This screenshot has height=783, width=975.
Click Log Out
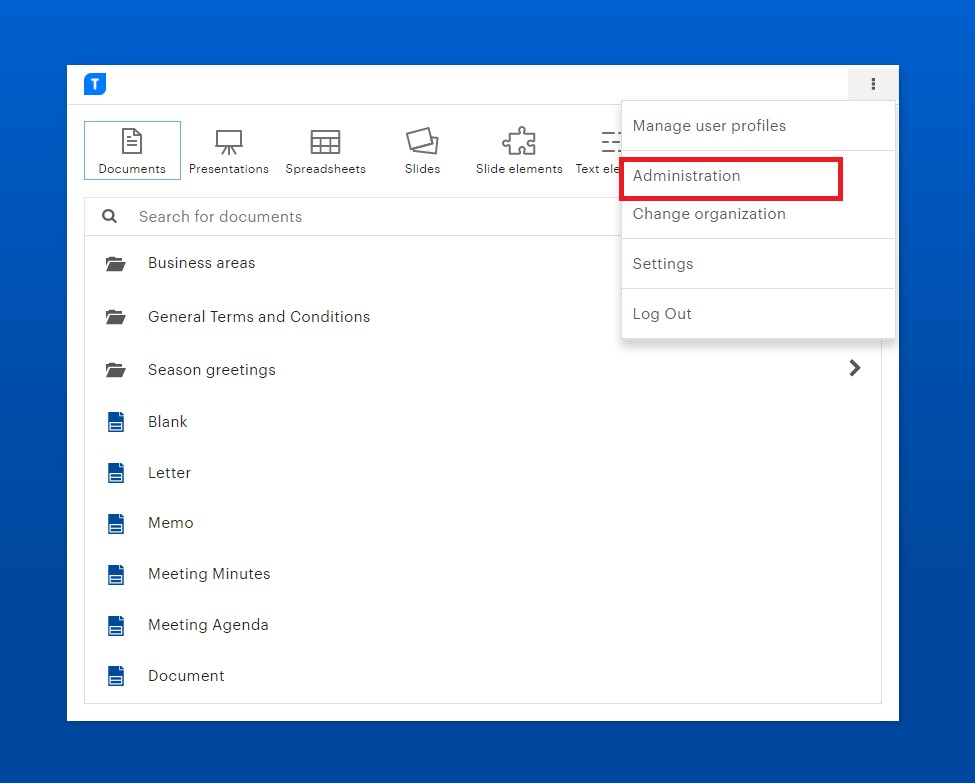[x=662, y=313]
